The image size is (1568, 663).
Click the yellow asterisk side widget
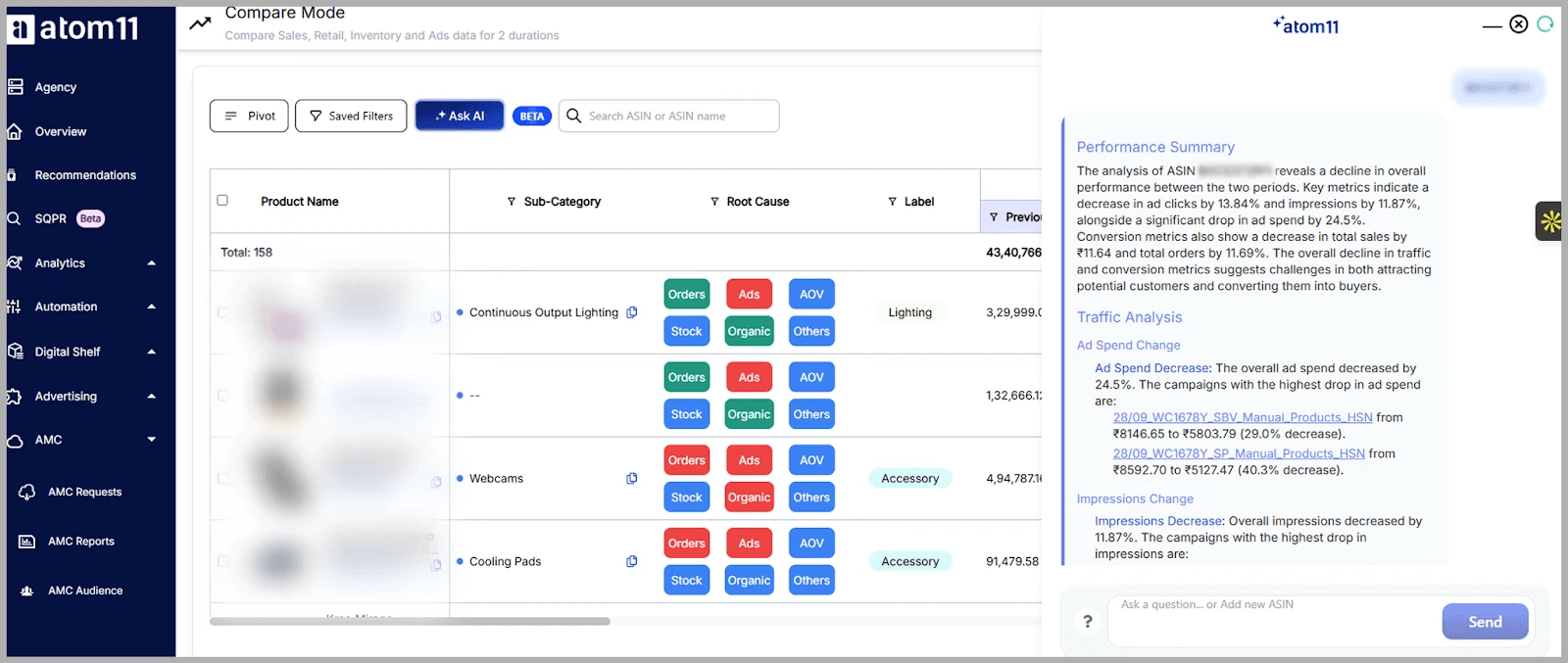1549,222
